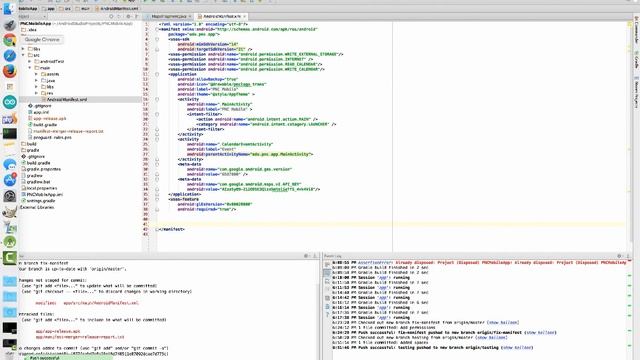Image resolution: width=640 pixels, height=360 pixels.
Task: Fold the uses-sdk tag in gutter
Action: pos(157,39)
